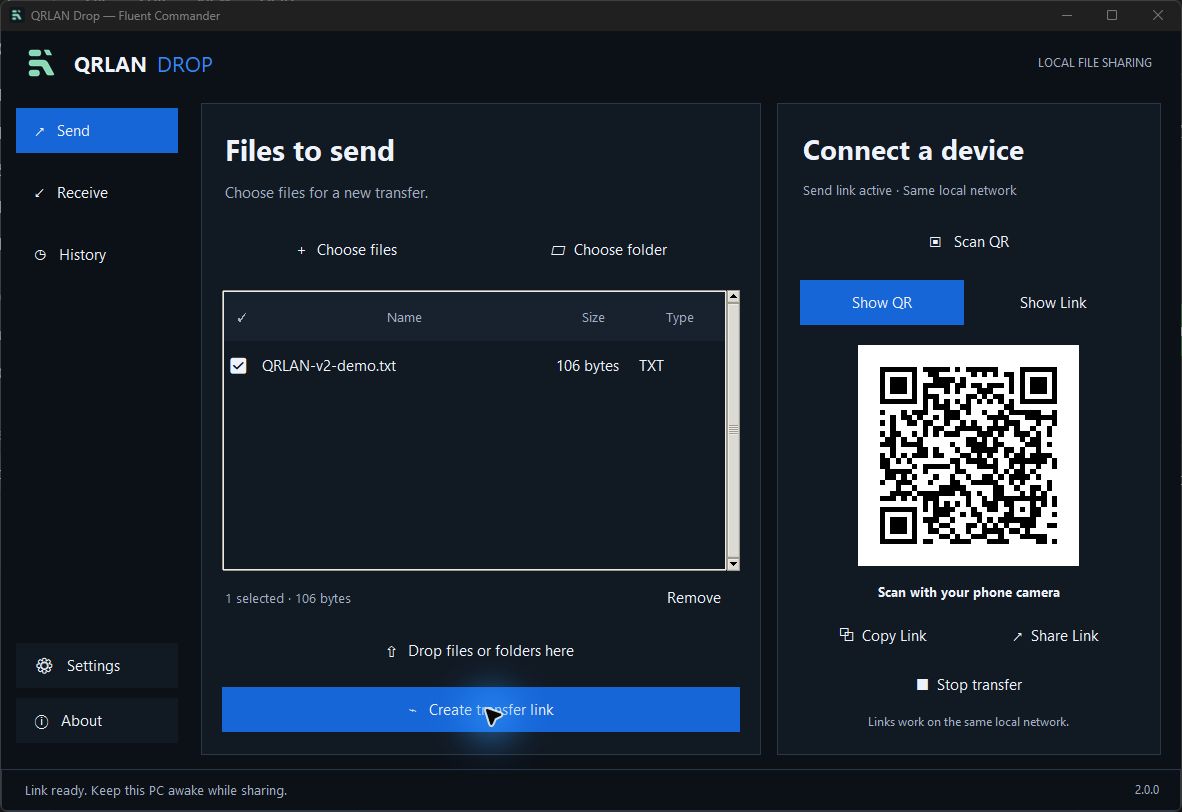Click the app icon in title bar
Image resolution: width=1182 pixels, height=812 pixels.
16,15
